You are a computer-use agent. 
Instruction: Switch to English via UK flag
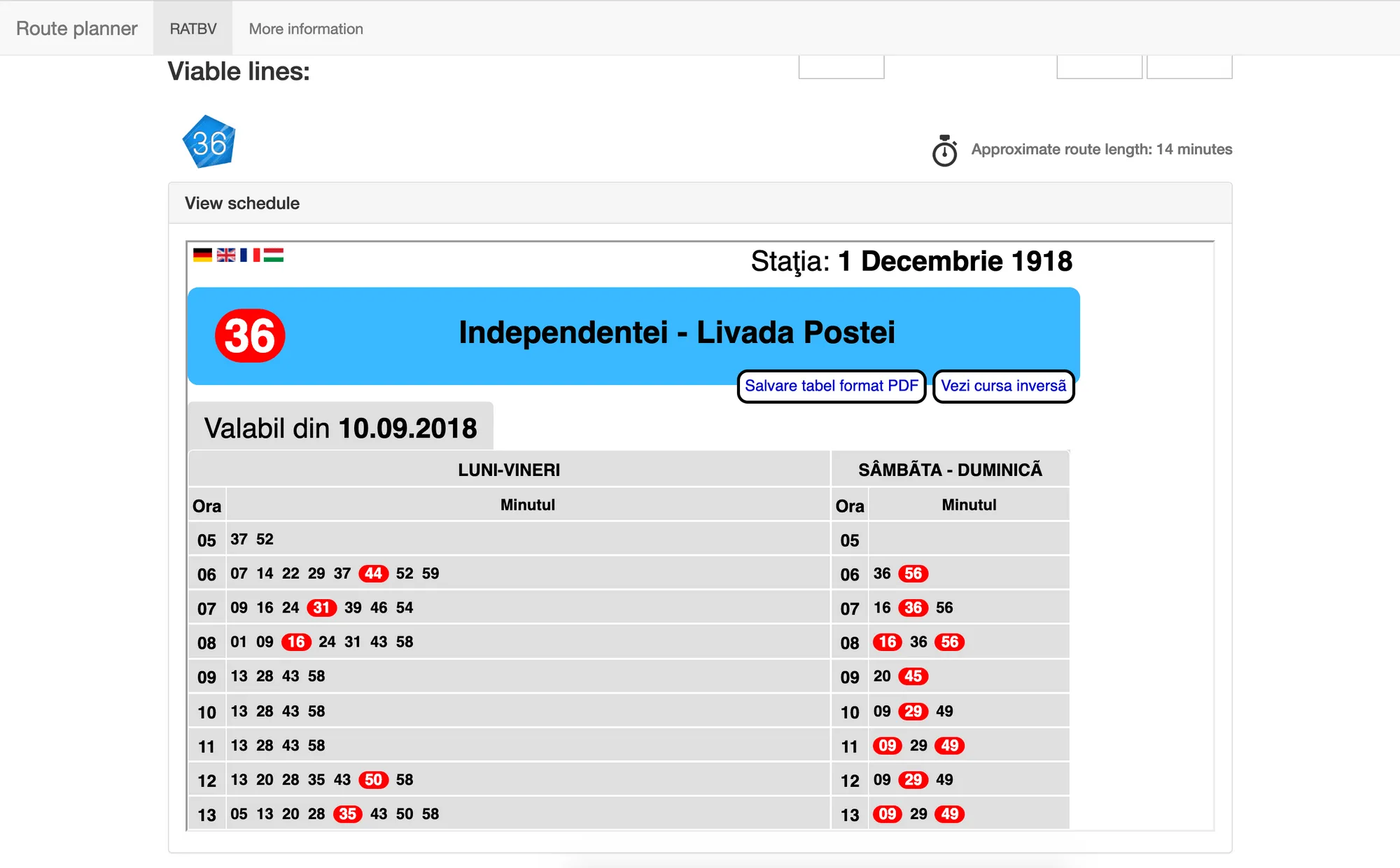tap(226, 255)
